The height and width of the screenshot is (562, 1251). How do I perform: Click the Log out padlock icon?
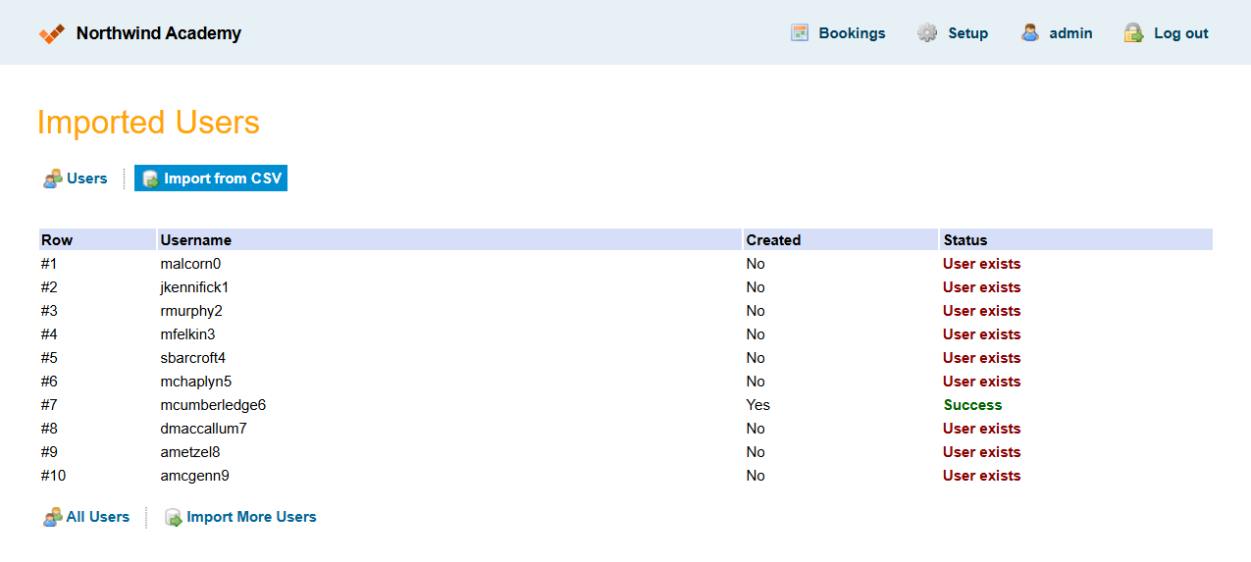point(1133,33)
